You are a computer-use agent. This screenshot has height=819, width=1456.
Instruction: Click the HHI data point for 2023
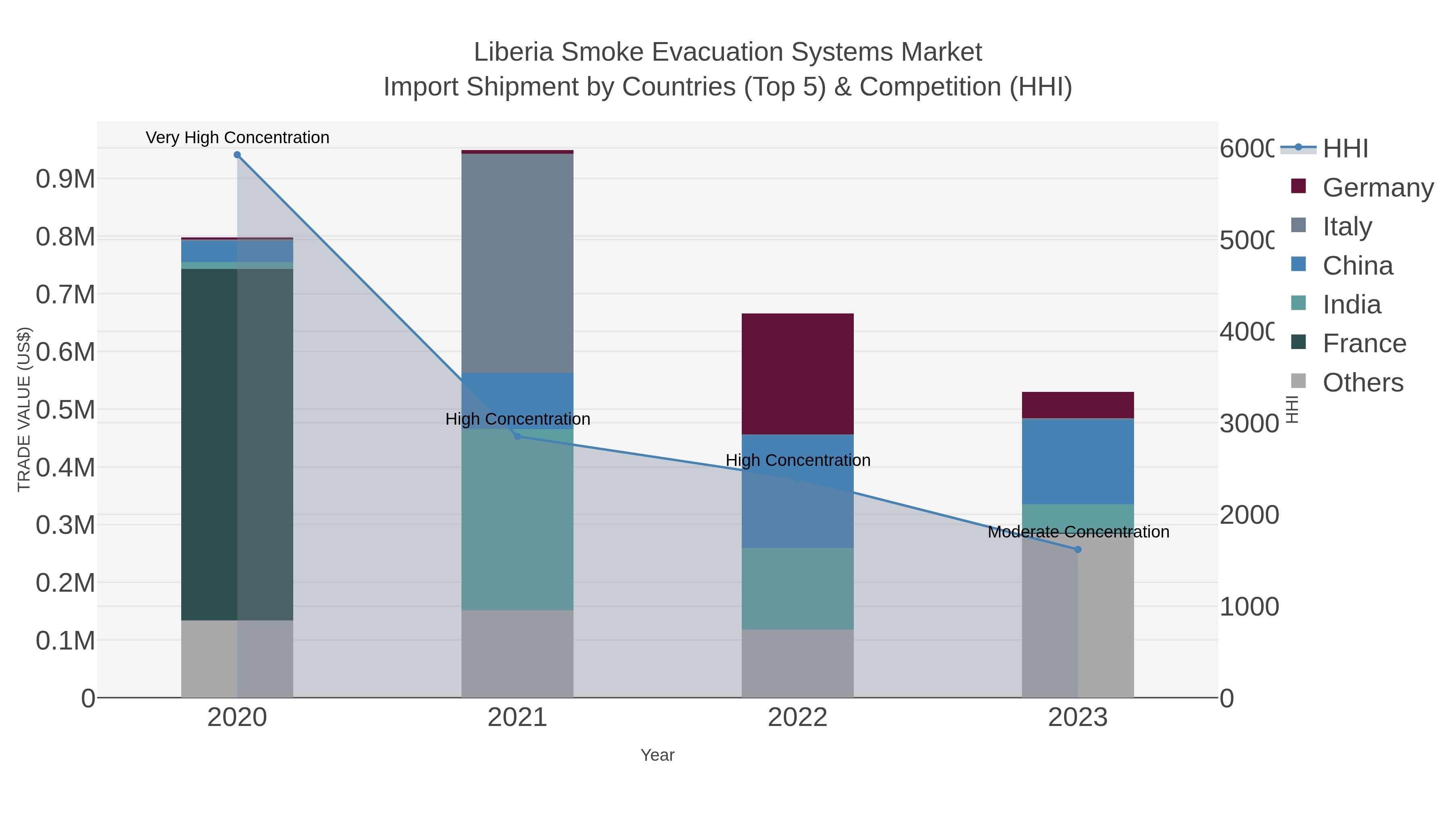coord(1078,549)
